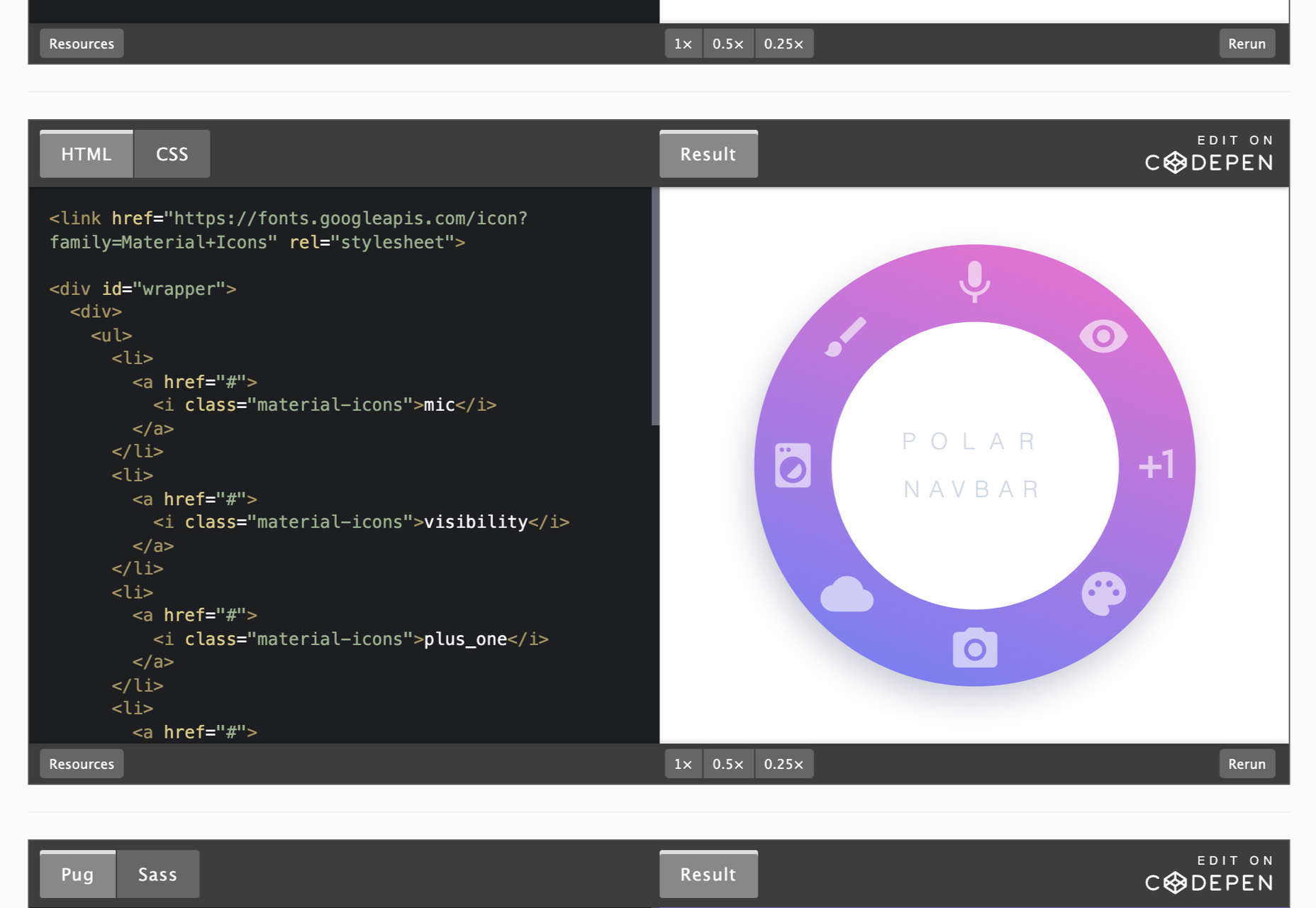Select the Result tab in the bottom embed

[708, 874]
